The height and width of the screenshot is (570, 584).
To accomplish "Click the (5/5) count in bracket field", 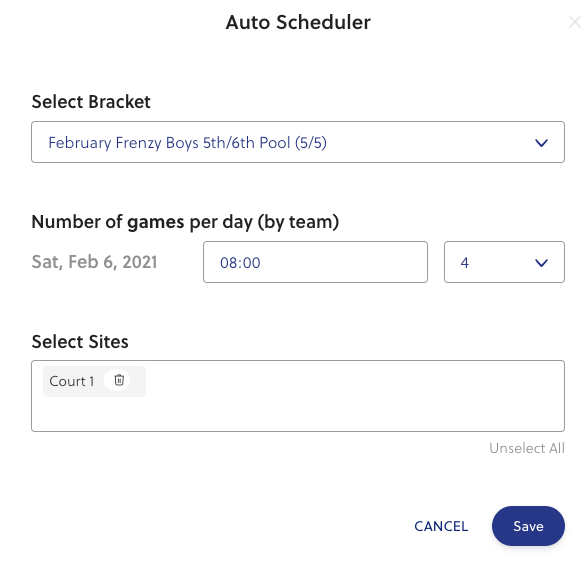I will pyautogui.click(x=311, y=143).
